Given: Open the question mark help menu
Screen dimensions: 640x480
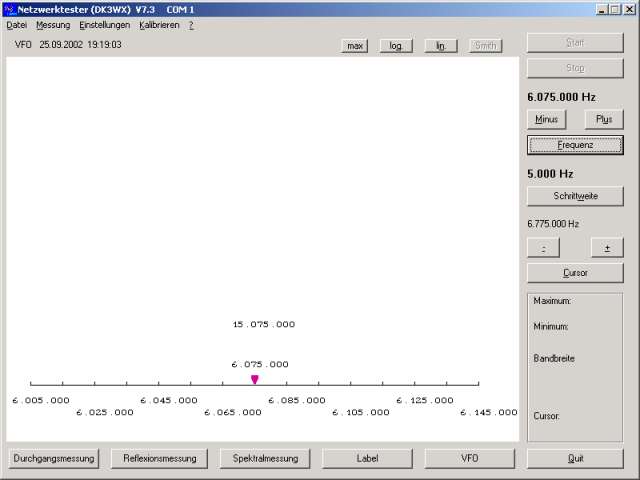Looking at the screenshot, I should tap(191, 25).
